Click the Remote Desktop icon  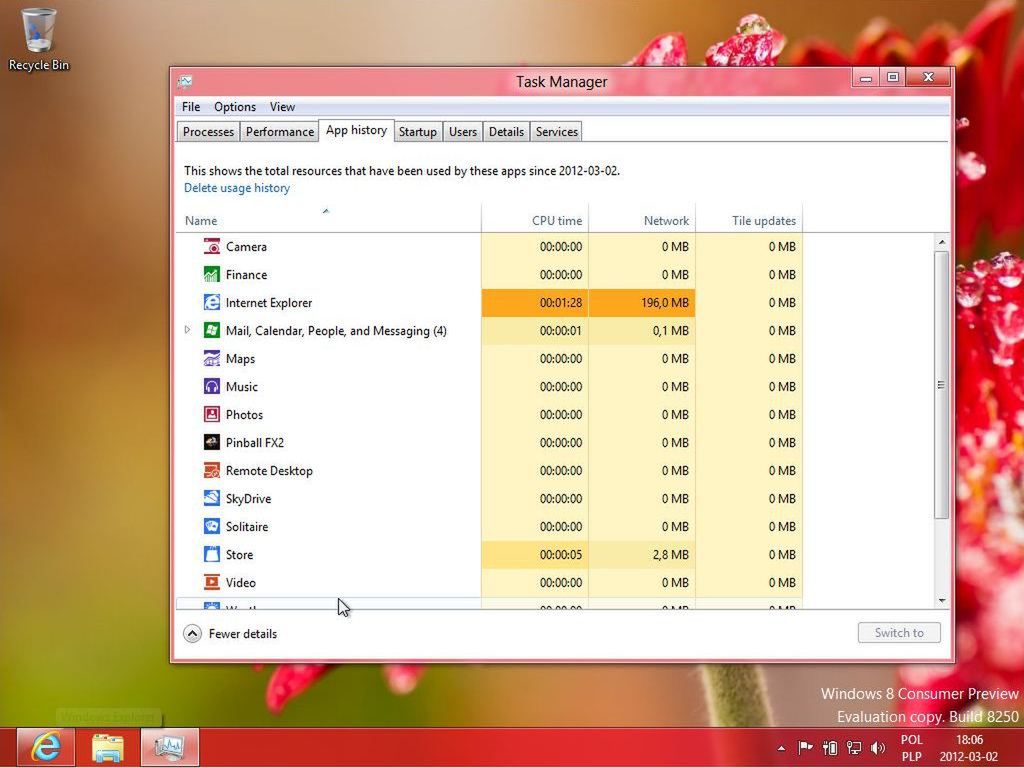pyautogui.click(x=212, y=470)
